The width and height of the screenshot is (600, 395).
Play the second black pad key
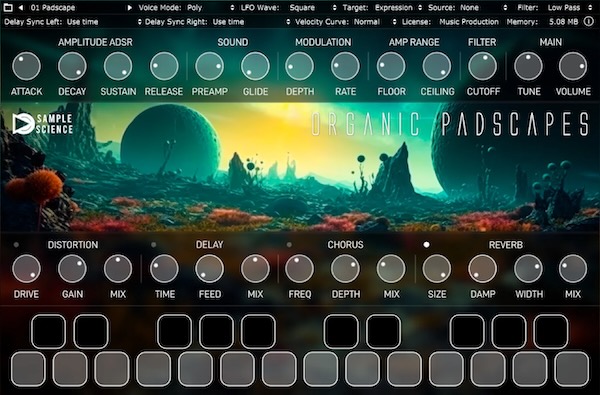pos(91,331)
